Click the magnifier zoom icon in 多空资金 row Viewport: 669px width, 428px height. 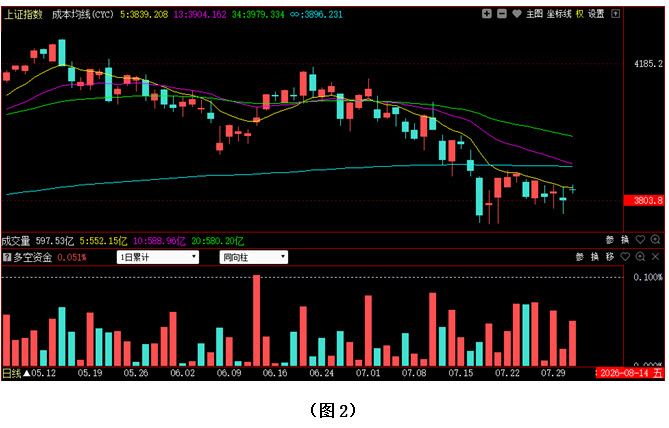(x=640, y=257)
